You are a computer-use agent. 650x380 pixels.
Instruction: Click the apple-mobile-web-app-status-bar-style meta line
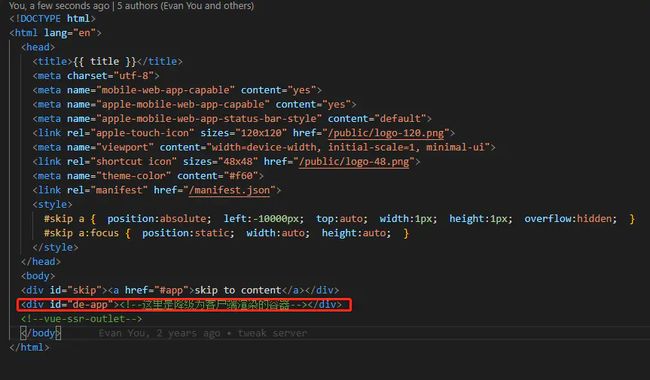(232, 119)
